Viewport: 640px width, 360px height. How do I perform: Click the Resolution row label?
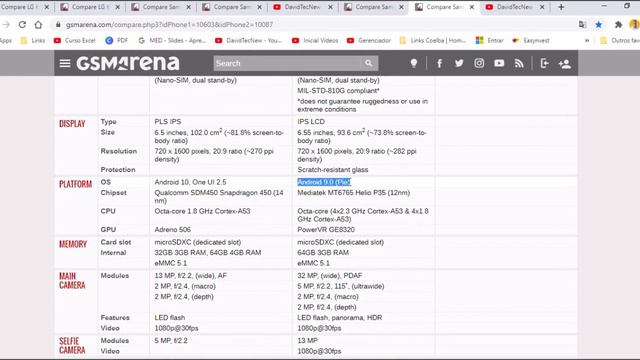point(119,151)
